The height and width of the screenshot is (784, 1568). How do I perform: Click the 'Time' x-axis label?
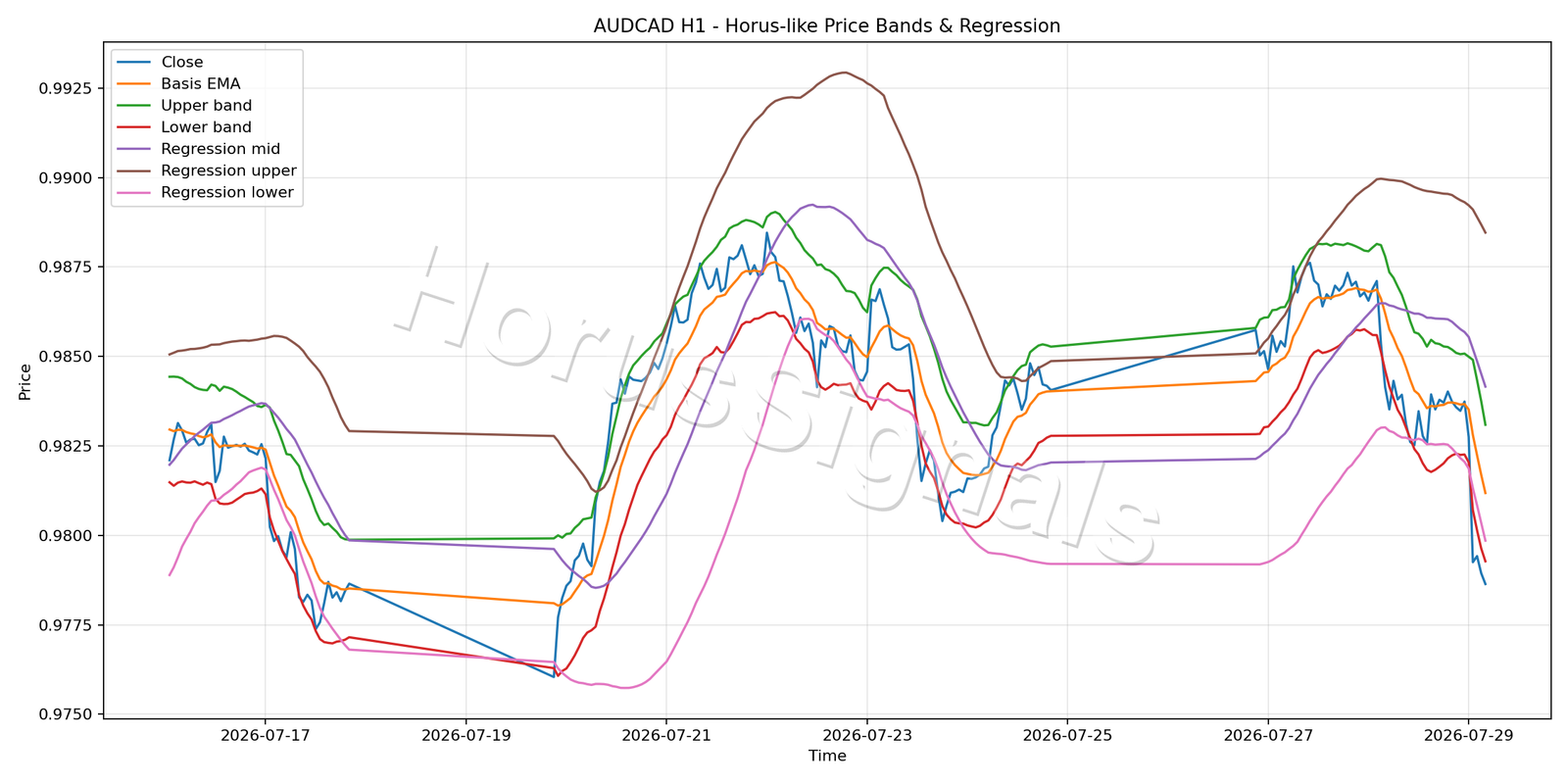pos(827,756)
